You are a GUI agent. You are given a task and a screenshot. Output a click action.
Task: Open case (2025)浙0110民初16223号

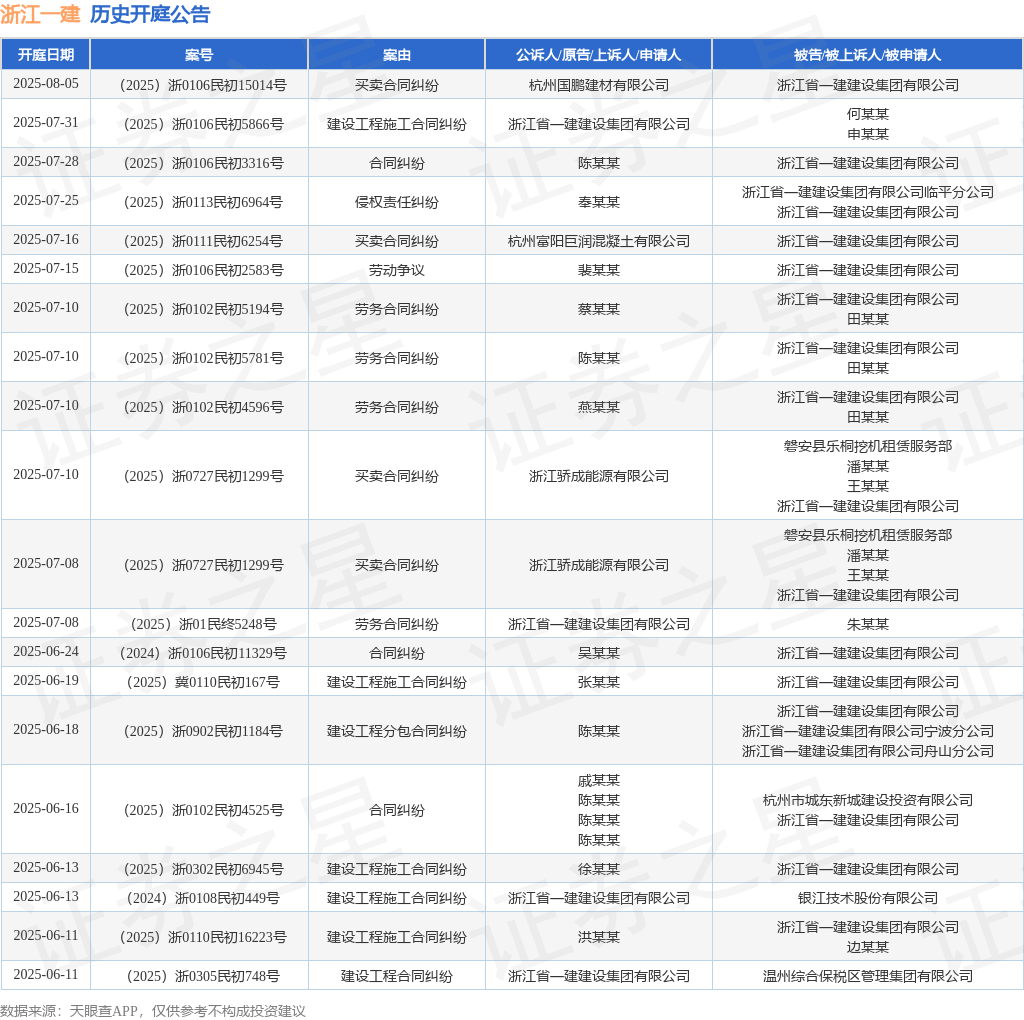tap(203, 937)
